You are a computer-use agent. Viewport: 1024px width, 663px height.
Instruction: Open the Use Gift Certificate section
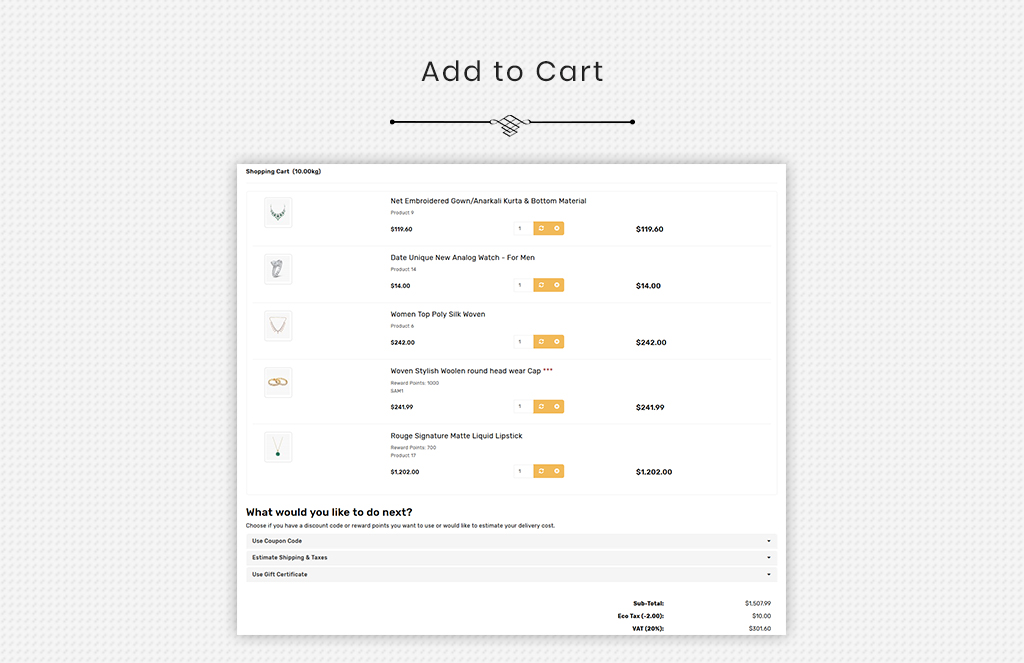pos(511,575)
